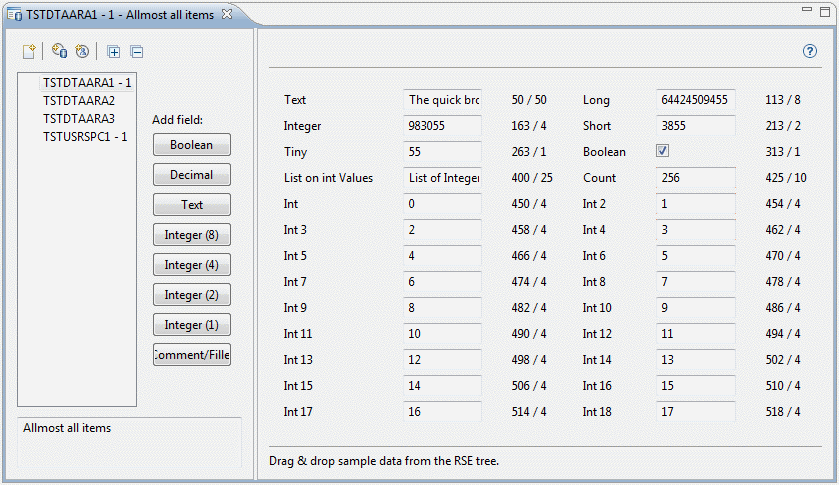
Task: Minimize the editor view pane
Action: (807, 10)
